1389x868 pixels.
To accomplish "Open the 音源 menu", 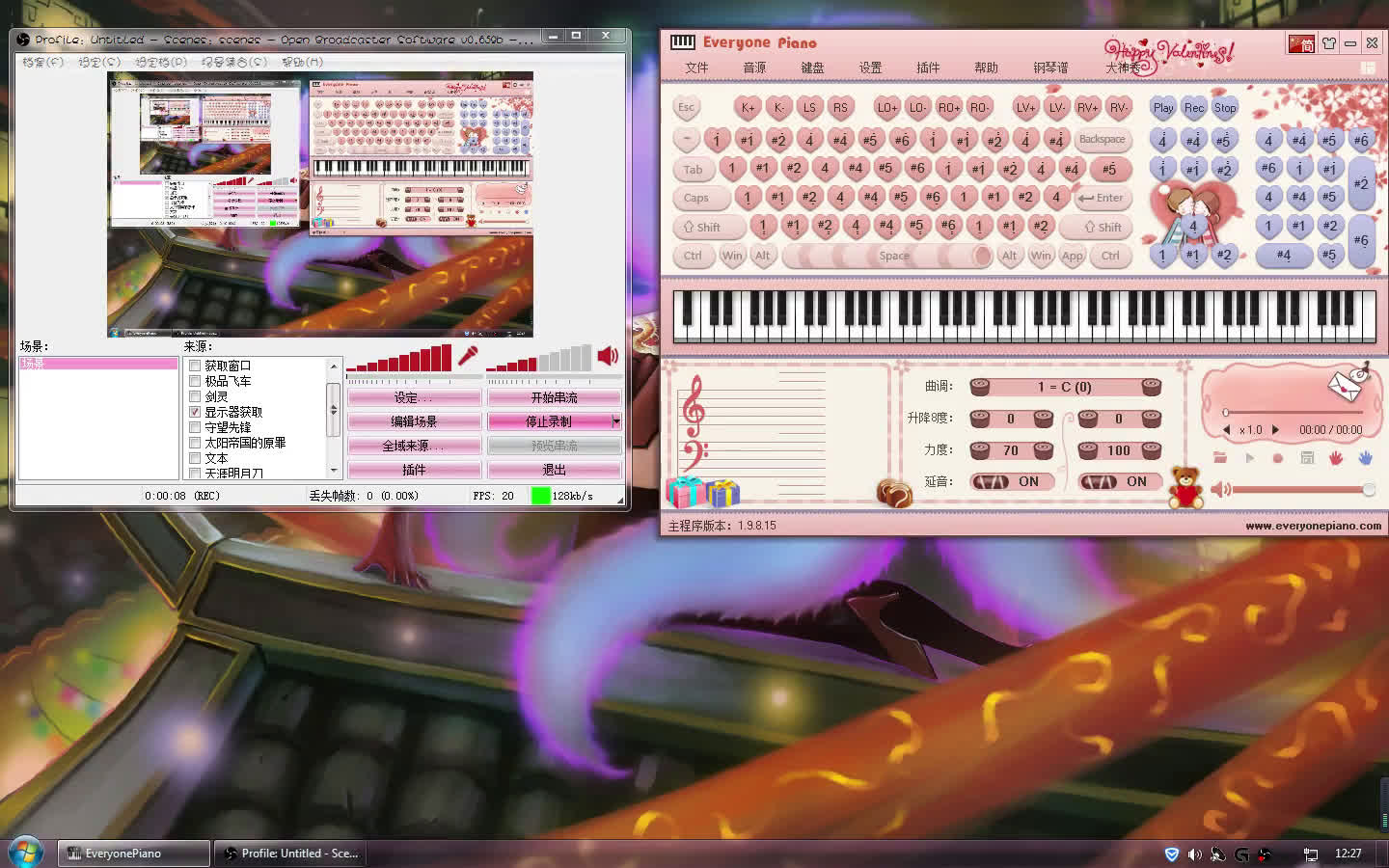I will coord(754,68).
